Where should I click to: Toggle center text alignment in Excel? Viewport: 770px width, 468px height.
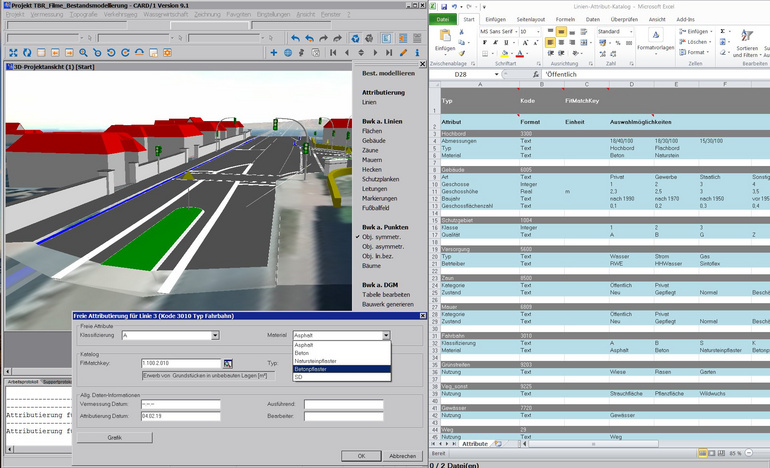click(x=561, y=44)
